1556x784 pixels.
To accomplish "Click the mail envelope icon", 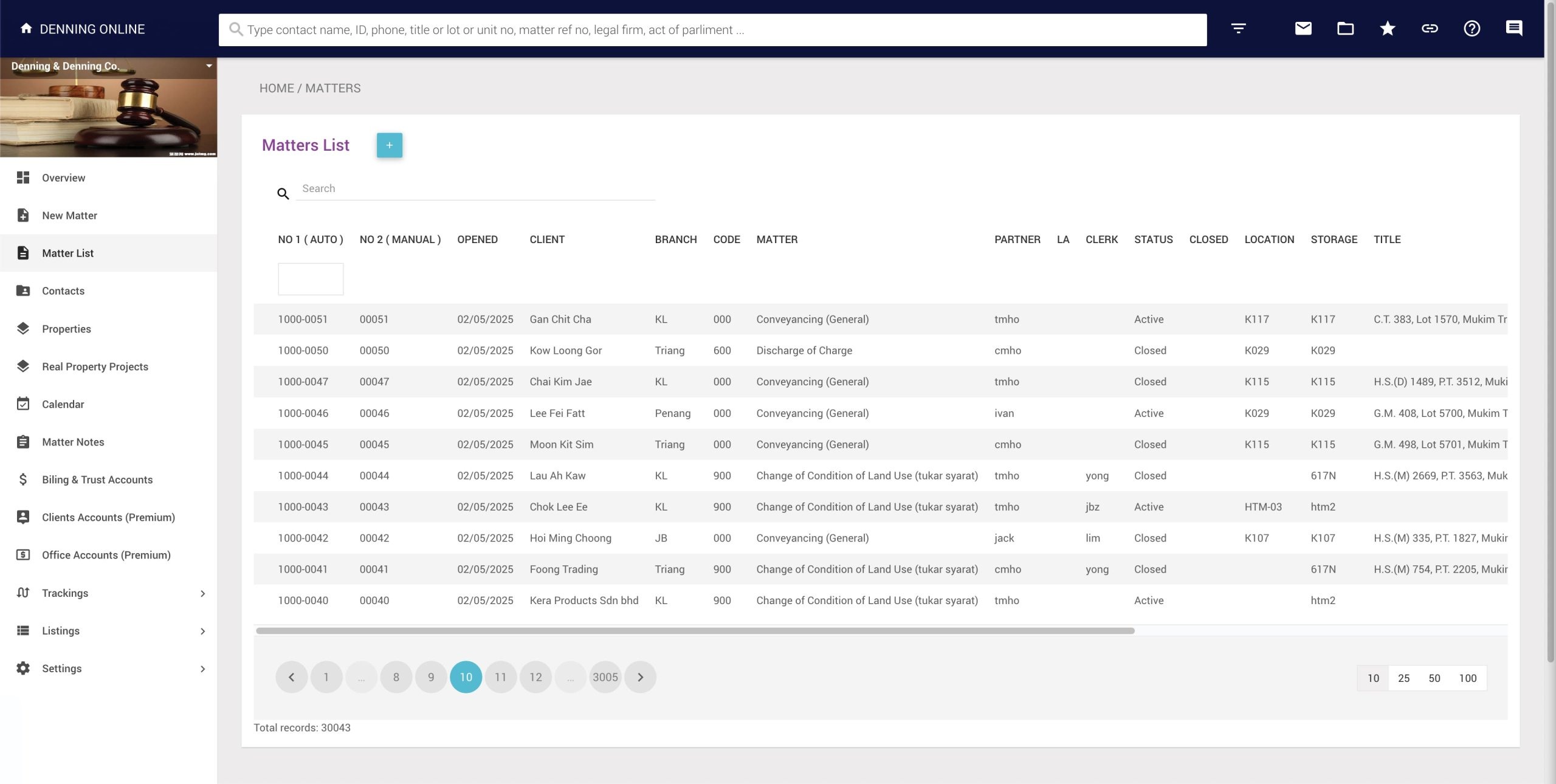I will point(1303,29).
